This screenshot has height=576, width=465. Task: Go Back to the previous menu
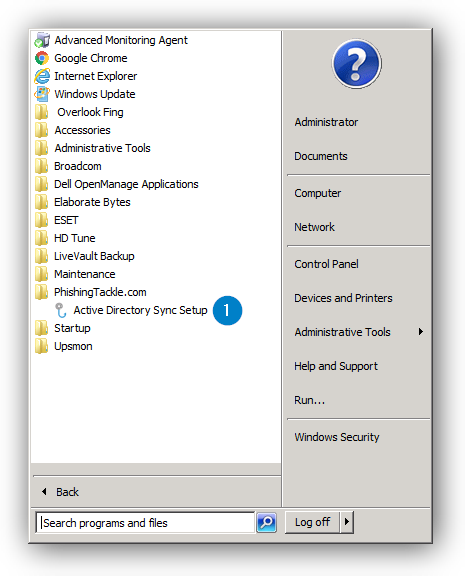(x=67, y=492)
